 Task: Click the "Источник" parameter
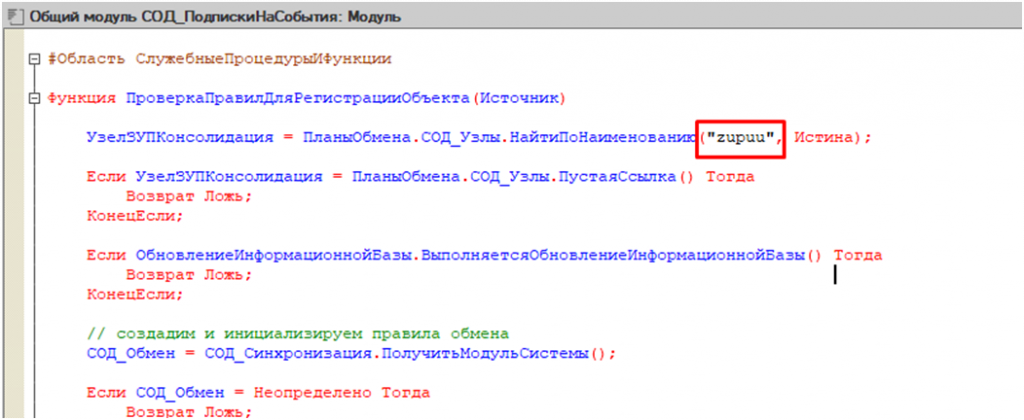(517, 99)
